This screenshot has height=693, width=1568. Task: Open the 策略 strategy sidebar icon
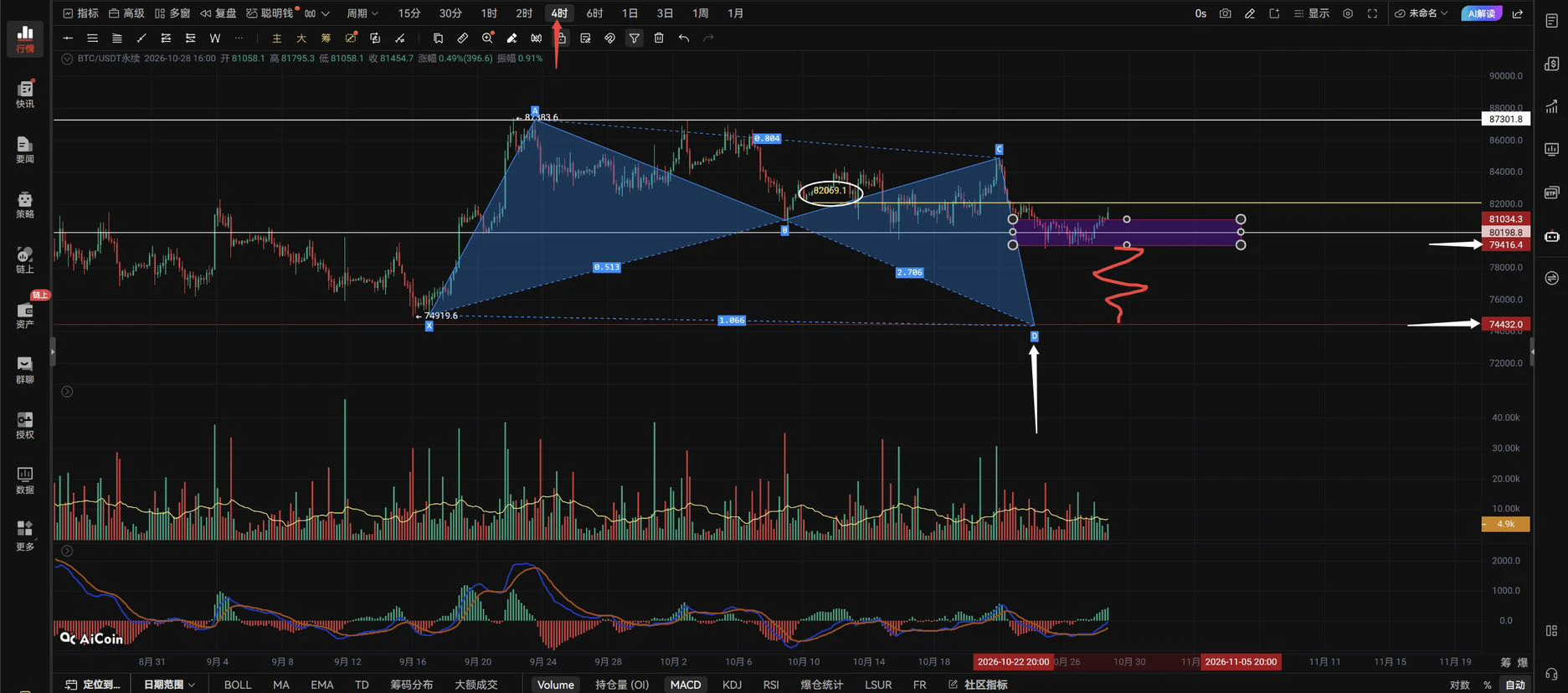[x=25, y=204]
